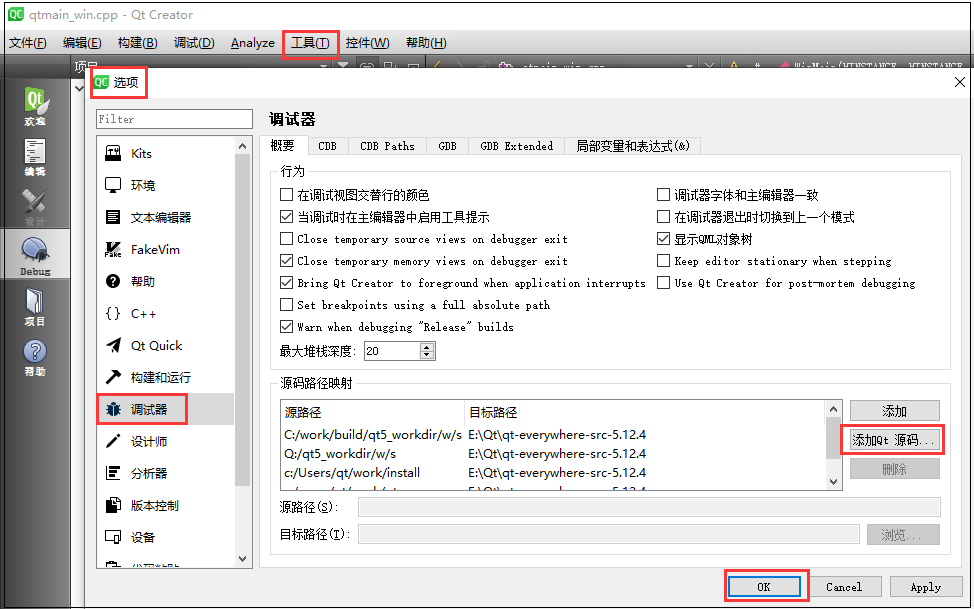The height and width of the screenshot is (609, 974).
Task: Select the Design mode icon
Action: click(35, 207)
